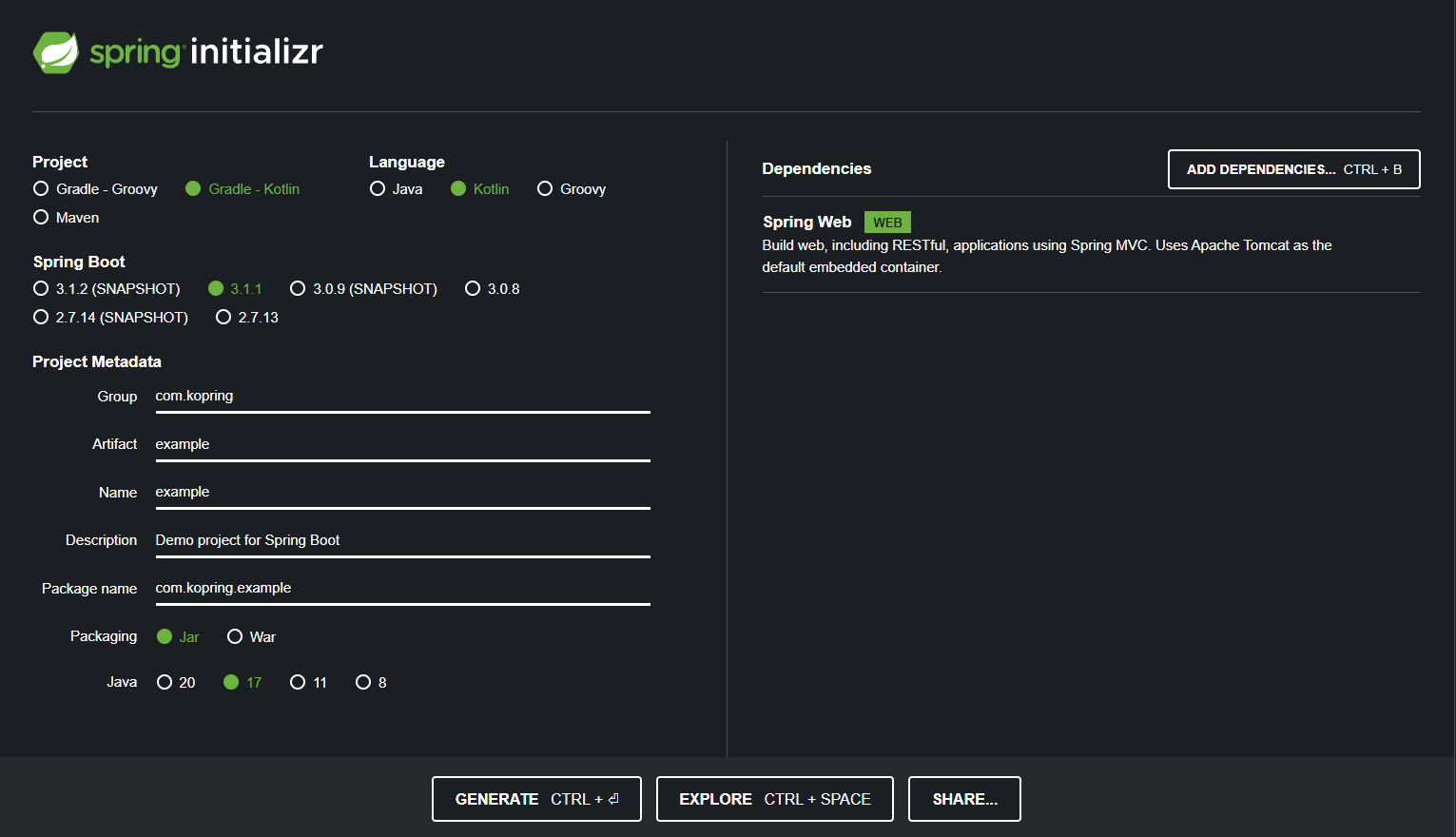Choose Java version 11
The width and height of the screenshot is (1456, 837).
(309, 683)
